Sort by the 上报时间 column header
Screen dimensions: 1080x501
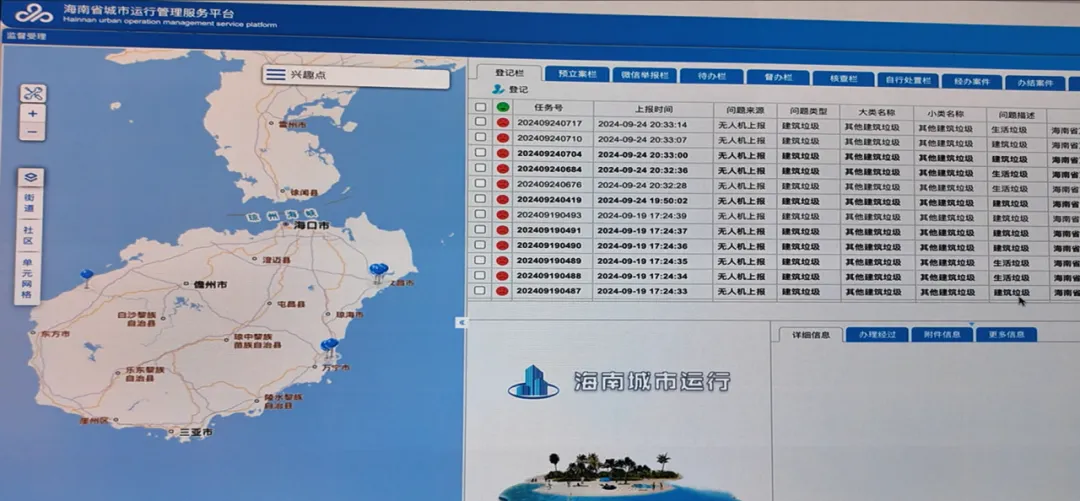653,108
